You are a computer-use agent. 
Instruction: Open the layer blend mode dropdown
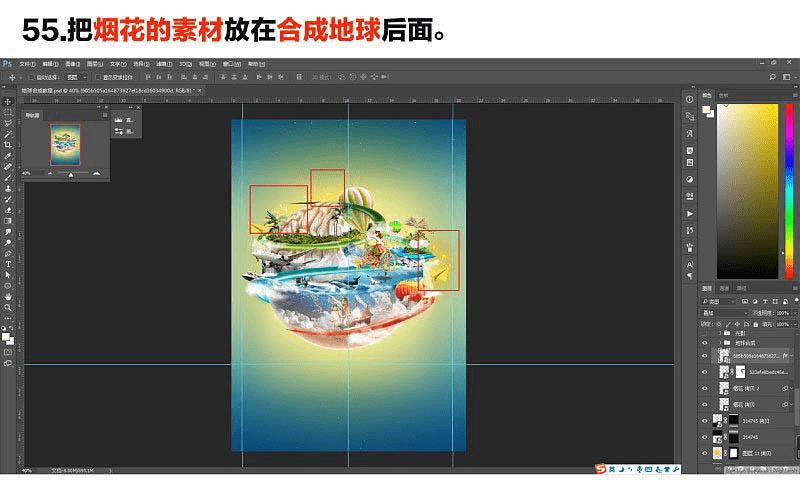point(724,313)
